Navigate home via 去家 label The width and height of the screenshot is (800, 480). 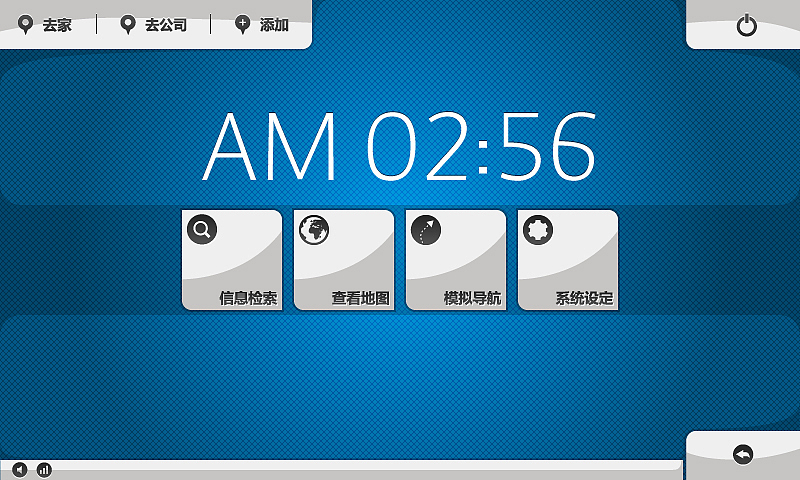tap(57, 25)
